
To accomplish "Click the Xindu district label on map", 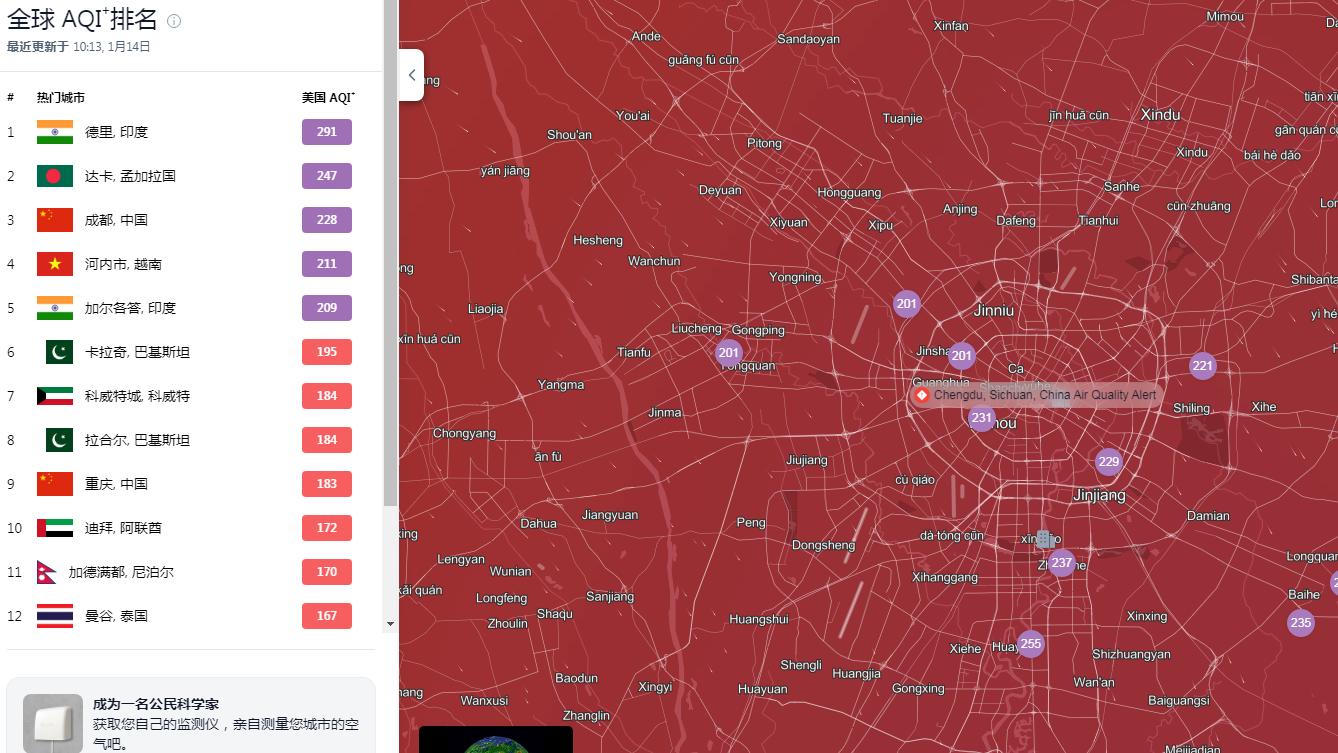I will [x=1160, y=115].
